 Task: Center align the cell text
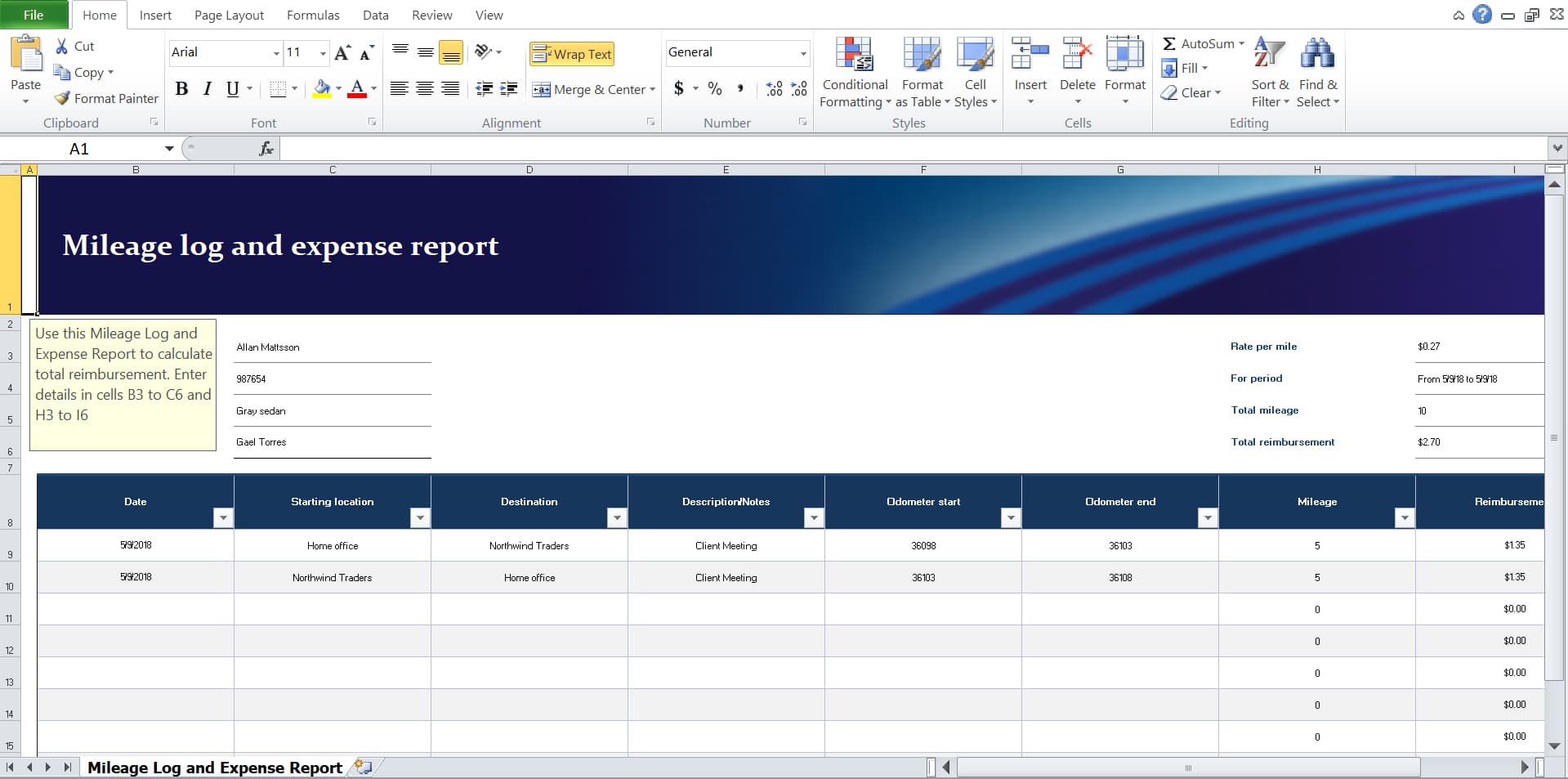[x=425, y=89]
